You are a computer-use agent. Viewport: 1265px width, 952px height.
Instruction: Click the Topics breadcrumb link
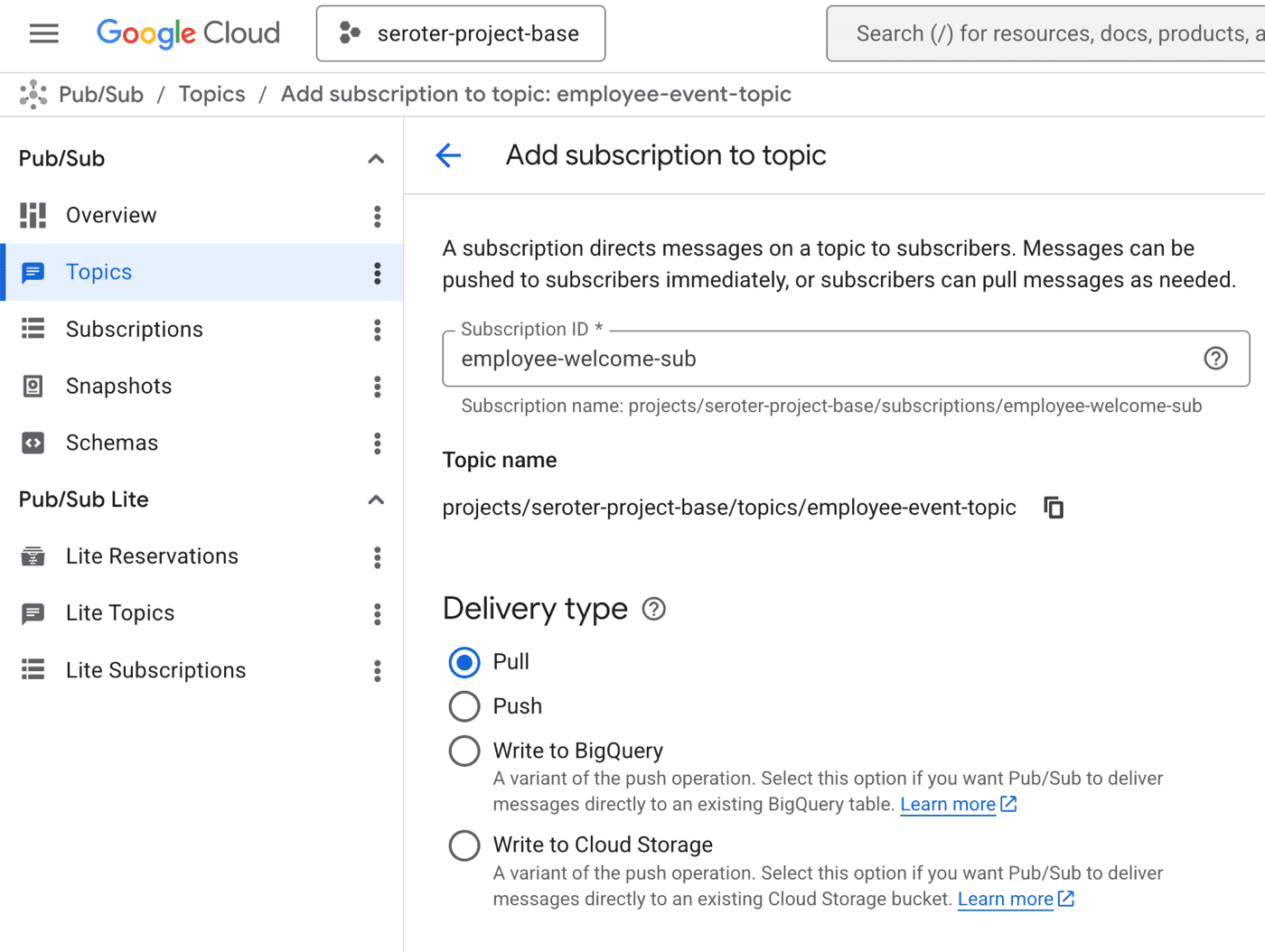coord(211,95)
